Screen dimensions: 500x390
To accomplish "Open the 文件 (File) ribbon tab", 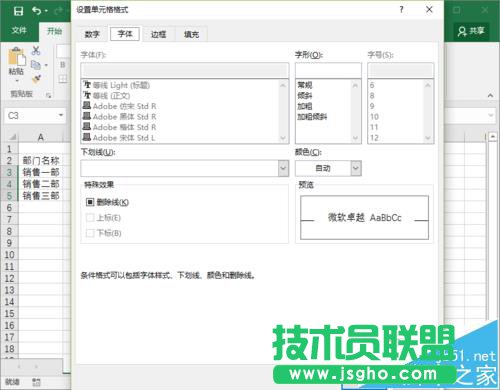I will pos(19,31).
